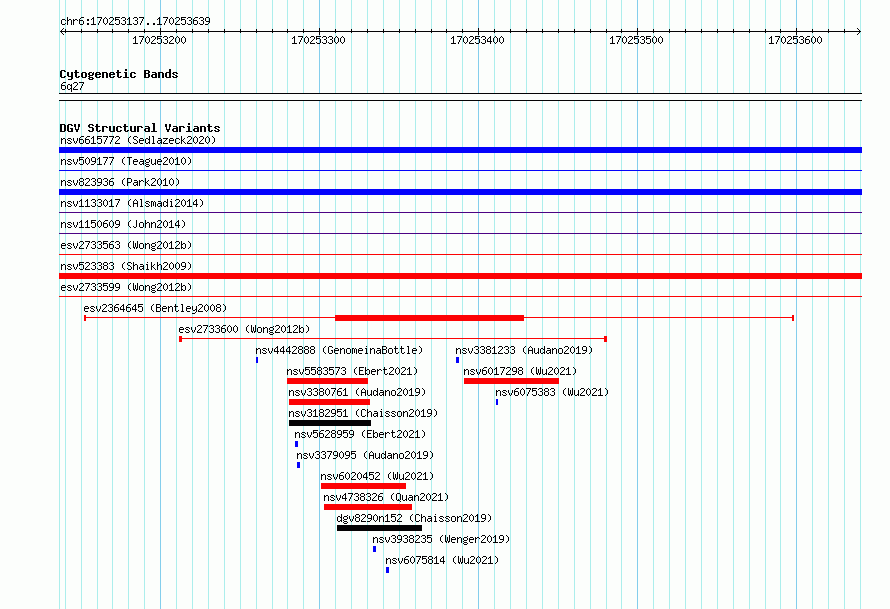
Task: Click the small blue mark under nsv3379095
Action: [299, 465]
